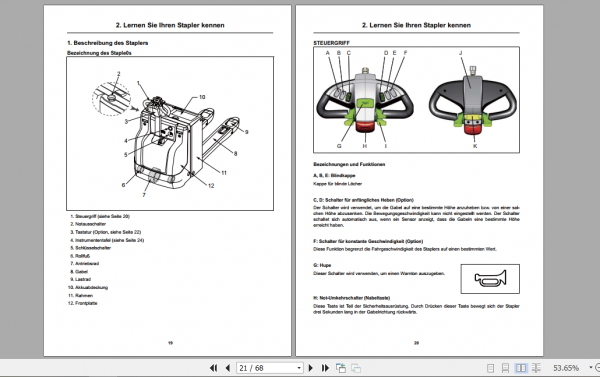Click the greyed next view icon

click(x=356, y=368)
